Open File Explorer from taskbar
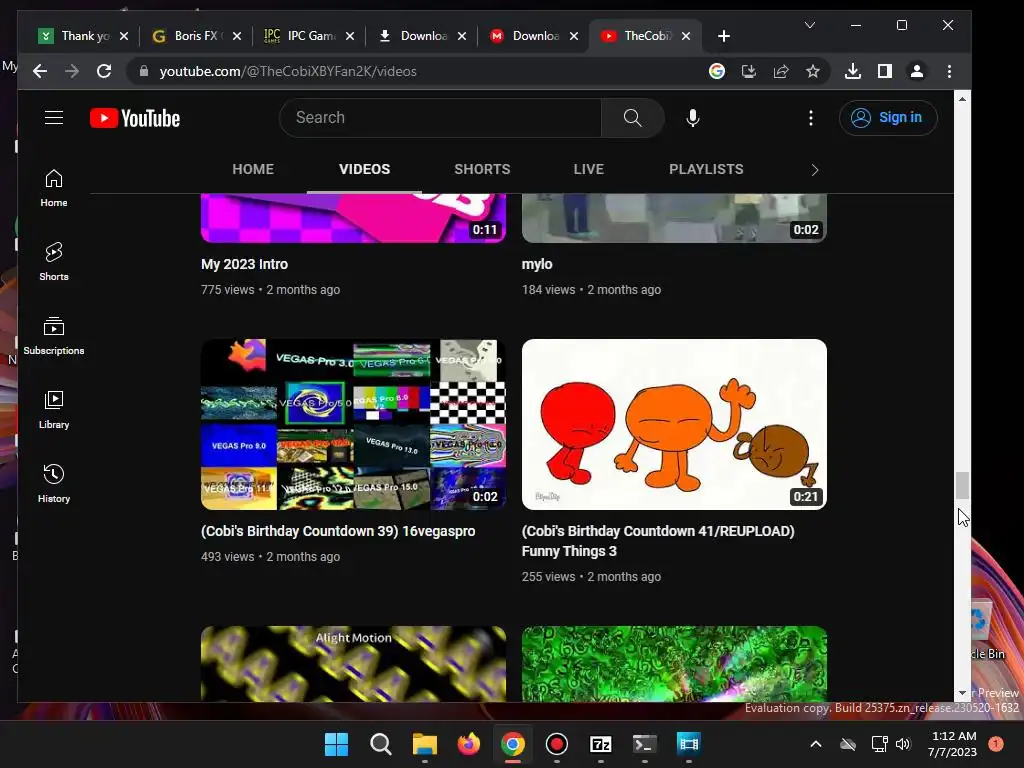This screenshot has height=768, width=1024. click(x=424, y=744)
